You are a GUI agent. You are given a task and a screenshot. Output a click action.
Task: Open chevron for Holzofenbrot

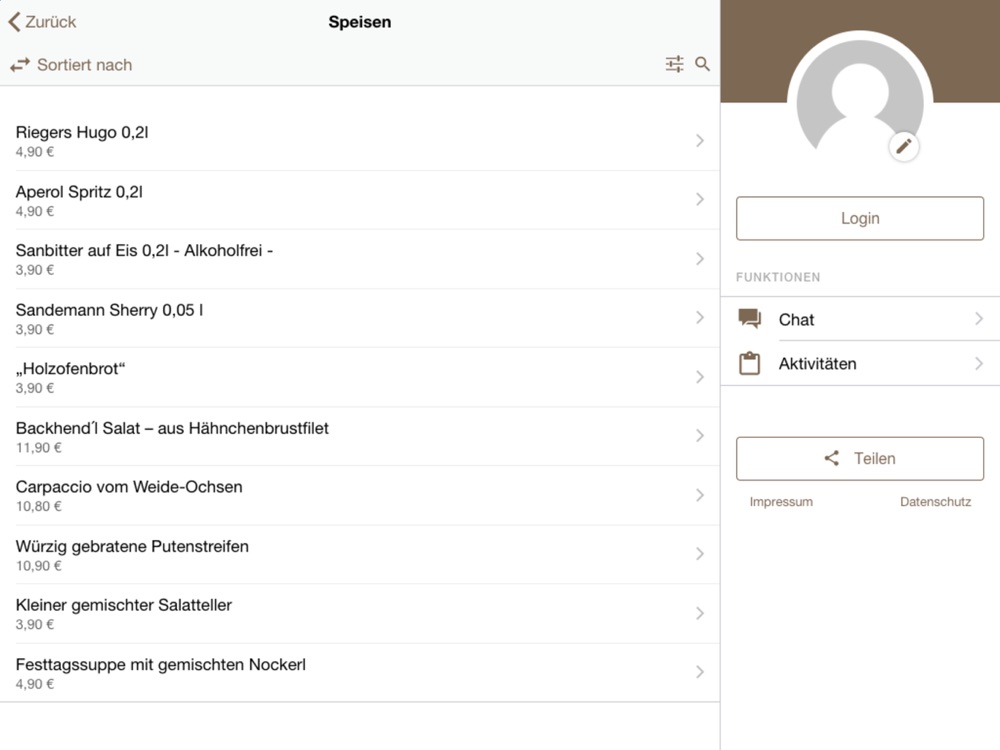click(x=700, y=377)
